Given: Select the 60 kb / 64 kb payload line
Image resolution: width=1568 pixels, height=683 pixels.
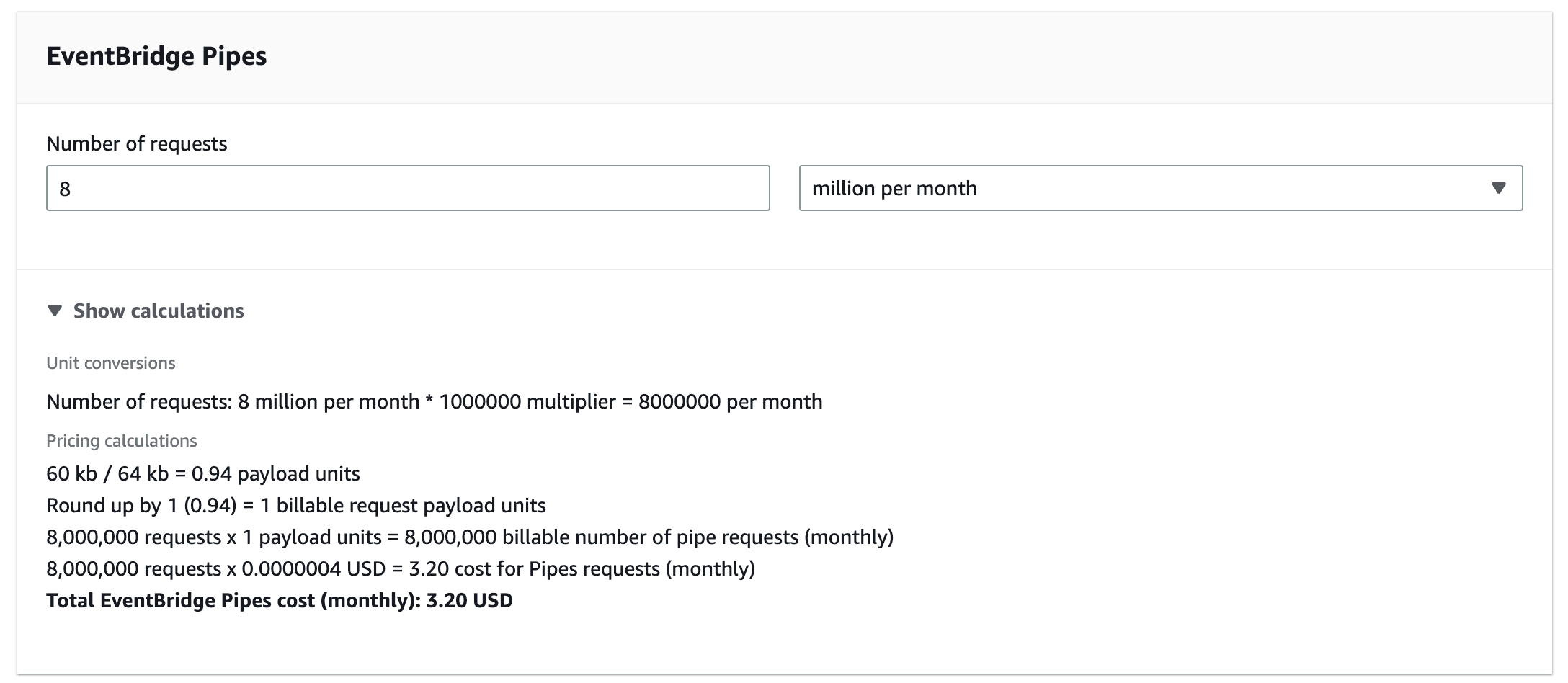Looking at the screenshot, I should [203, 473].
